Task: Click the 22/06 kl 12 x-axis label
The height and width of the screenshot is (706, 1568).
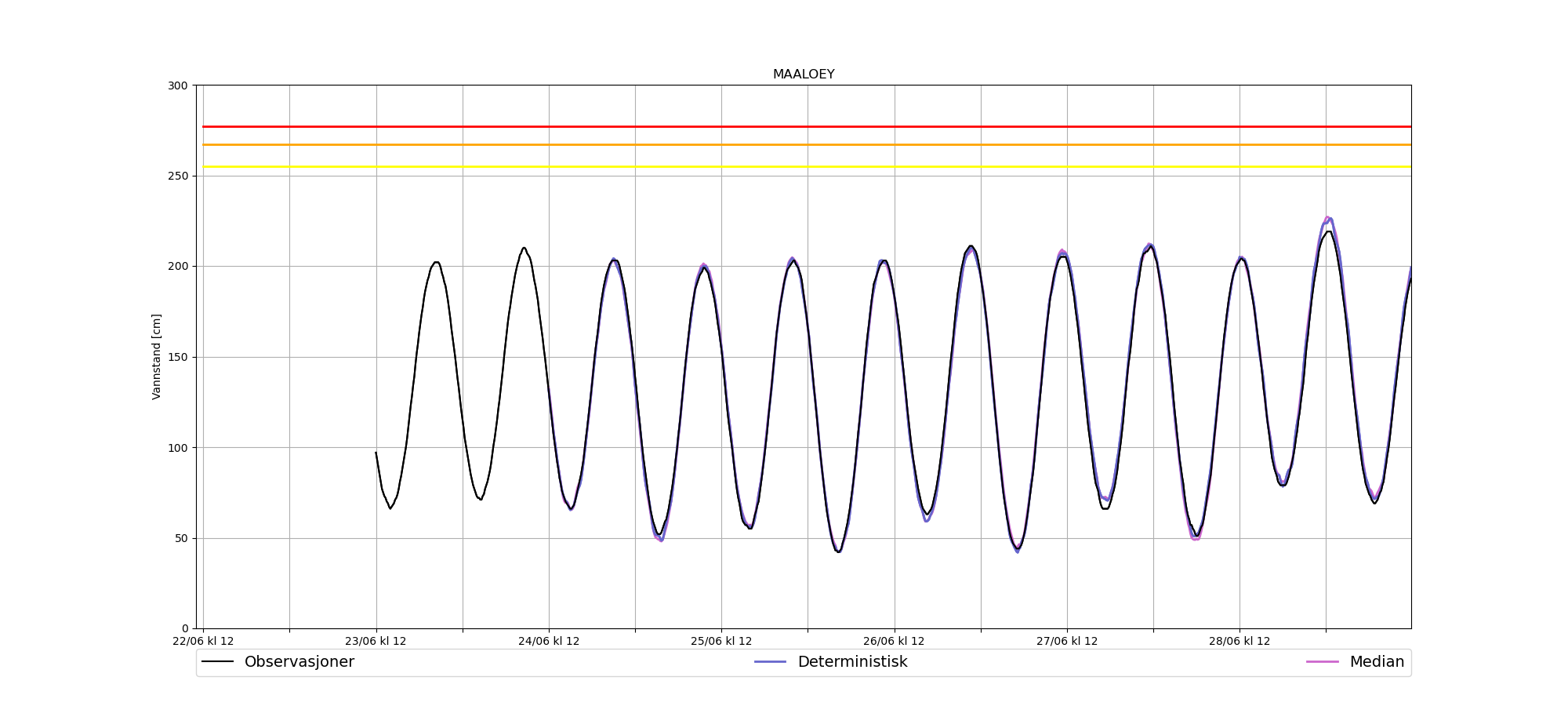Action: (x=203, y=641)
